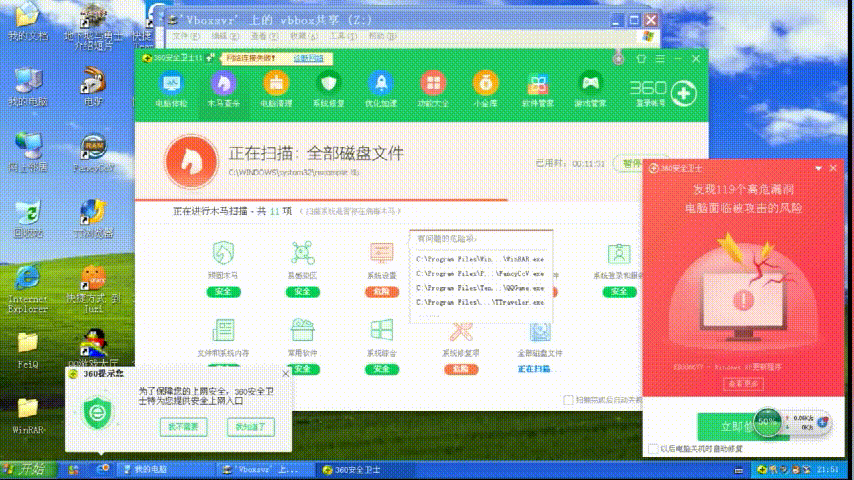This screenshot has height=480, width=854.
Task: Open the 游戏管家 gamepad icon
Action: (590, 84)
